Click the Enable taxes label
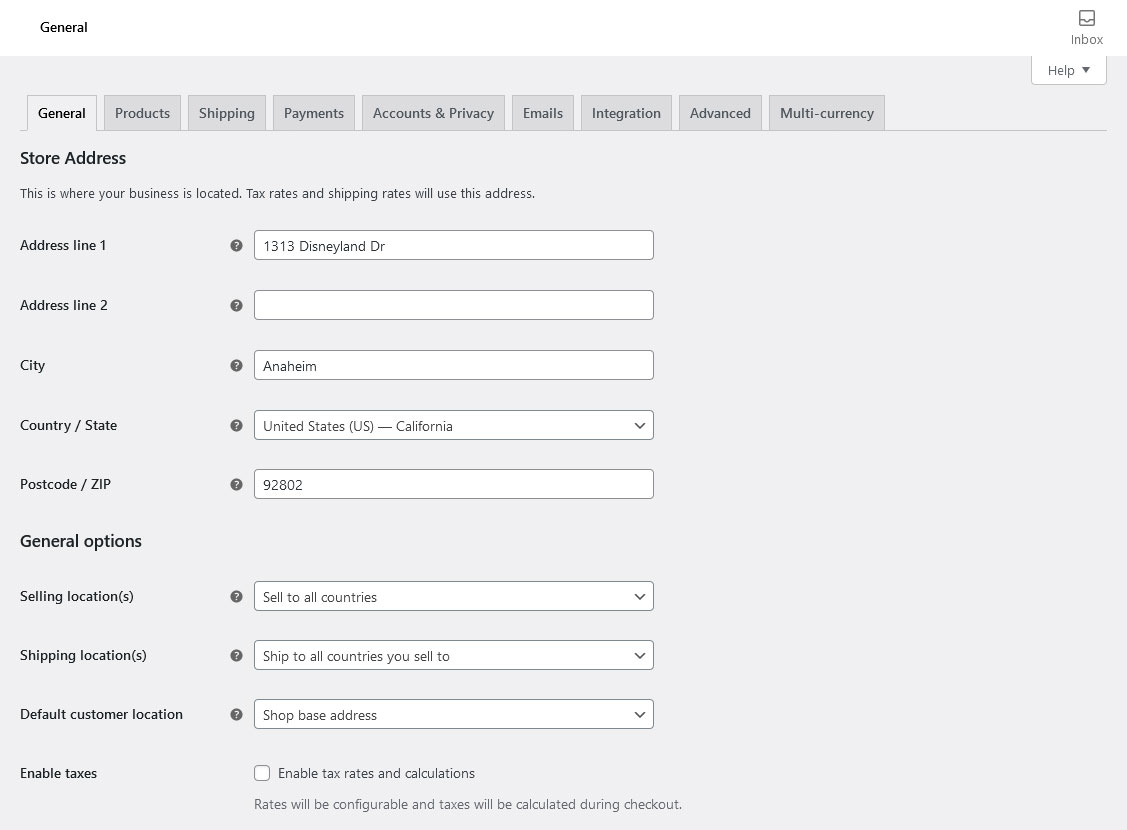 click(58, 773)
